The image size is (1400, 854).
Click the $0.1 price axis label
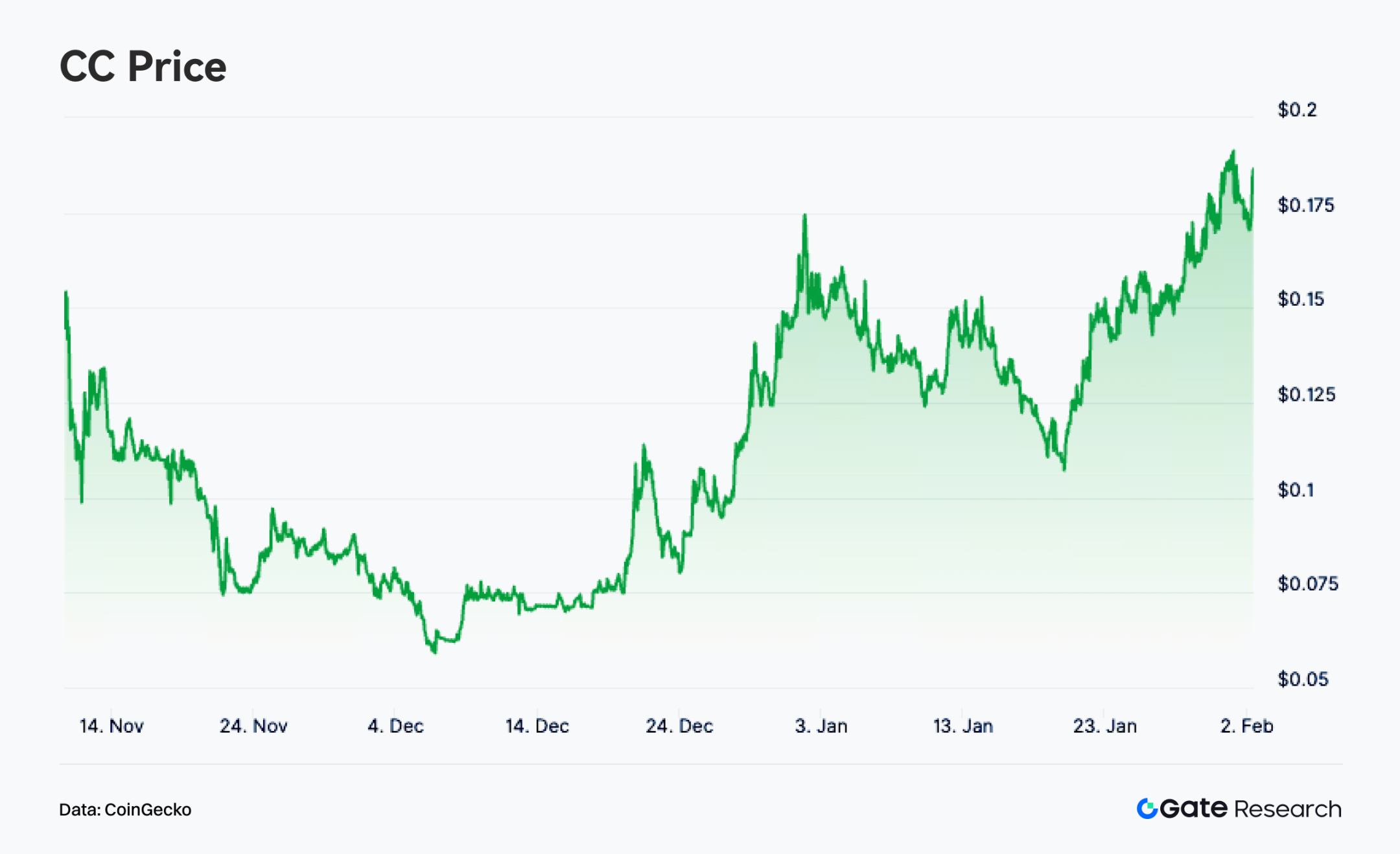pyautogui.click(x=1296, y=490)
